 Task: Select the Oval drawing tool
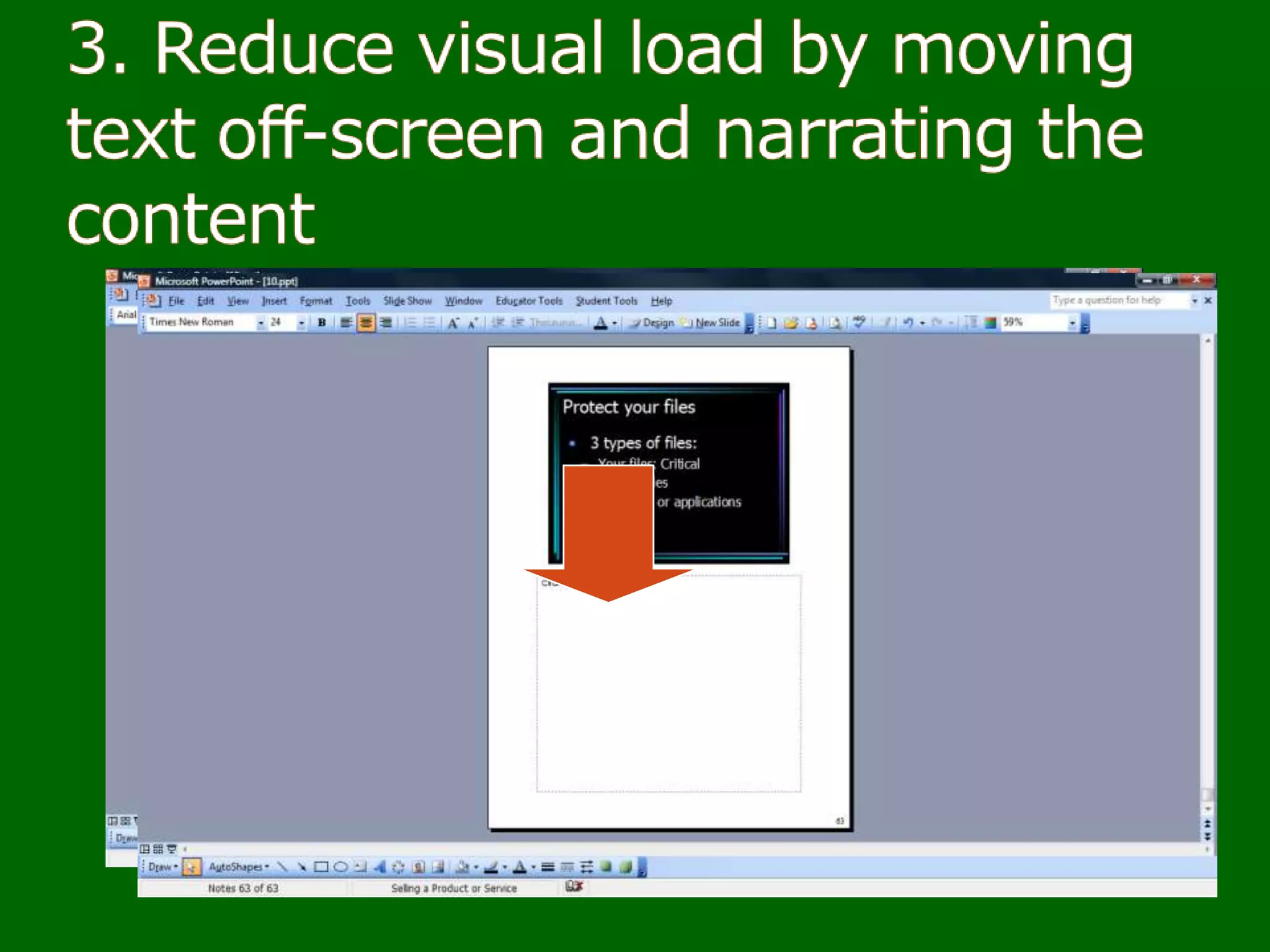tap(340, 866)
